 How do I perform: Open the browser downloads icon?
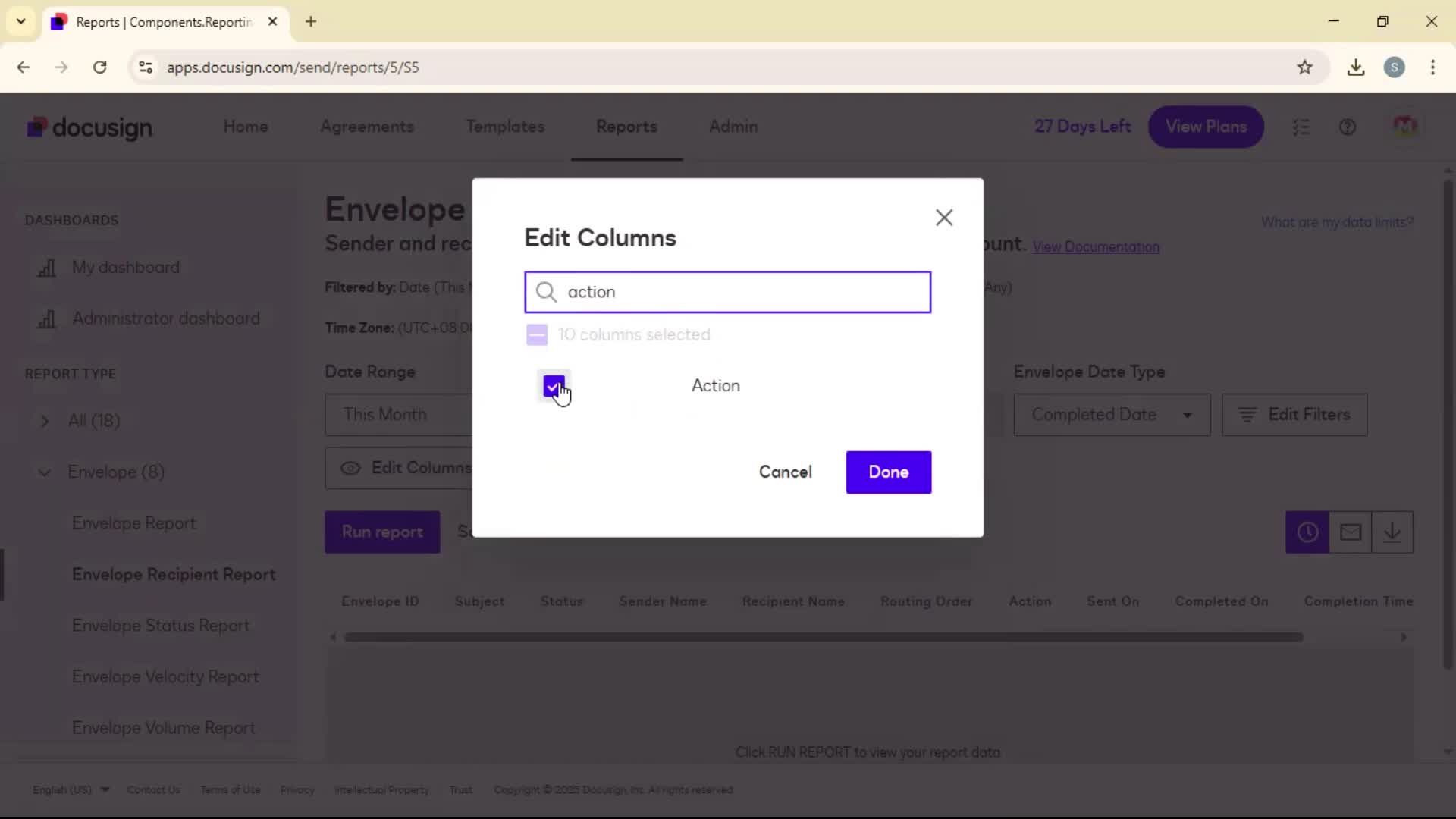point(1356,67)
